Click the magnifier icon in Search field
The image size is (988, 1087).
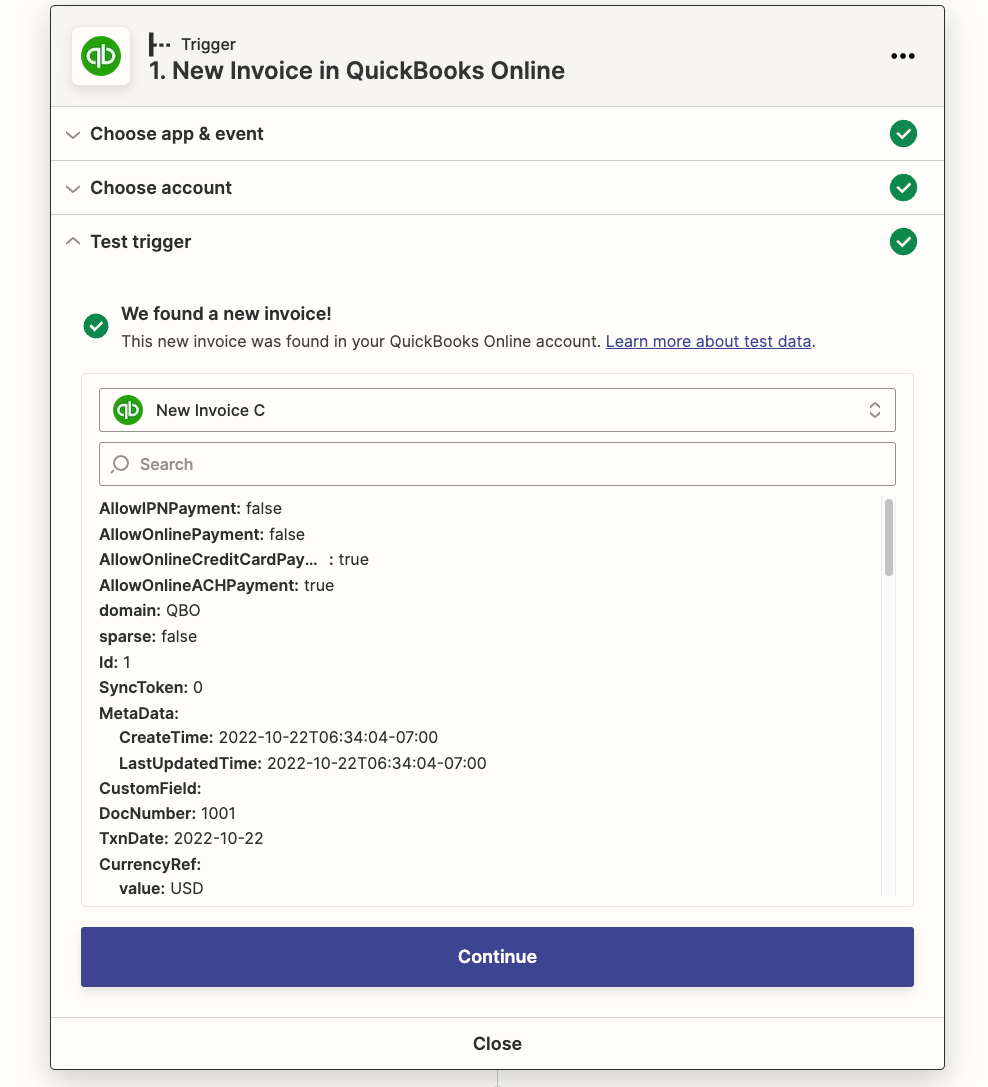point(120,464)
